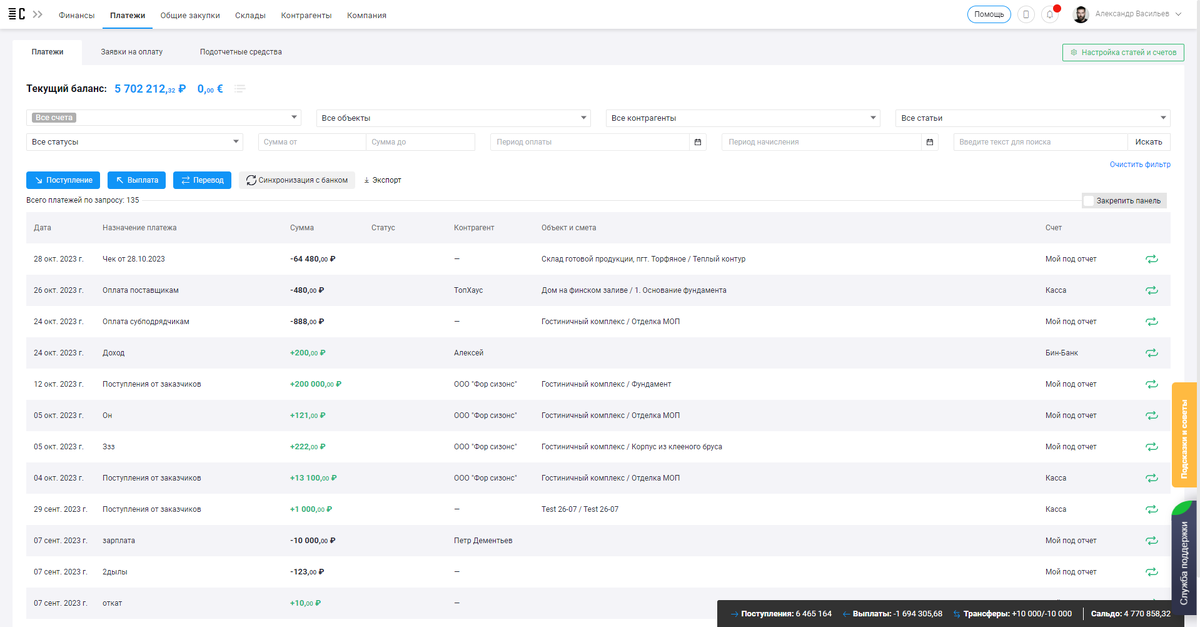This screenshot has width=1200, height=627.
Task: Add a Выплата payment
Action: coord(137,180)
